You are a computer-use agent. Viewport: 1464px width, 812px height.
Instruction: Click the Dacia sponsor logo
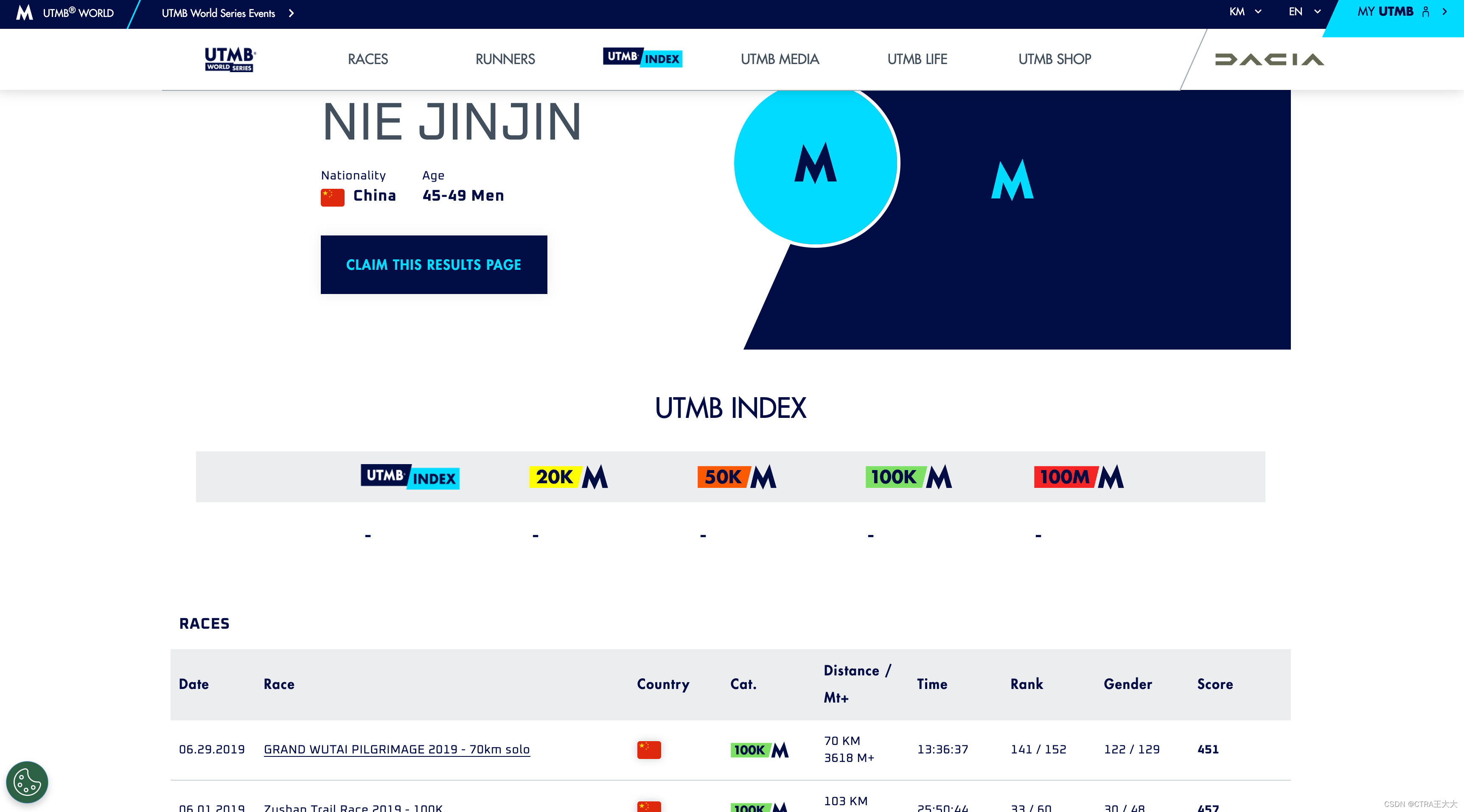pos(1269,59)
